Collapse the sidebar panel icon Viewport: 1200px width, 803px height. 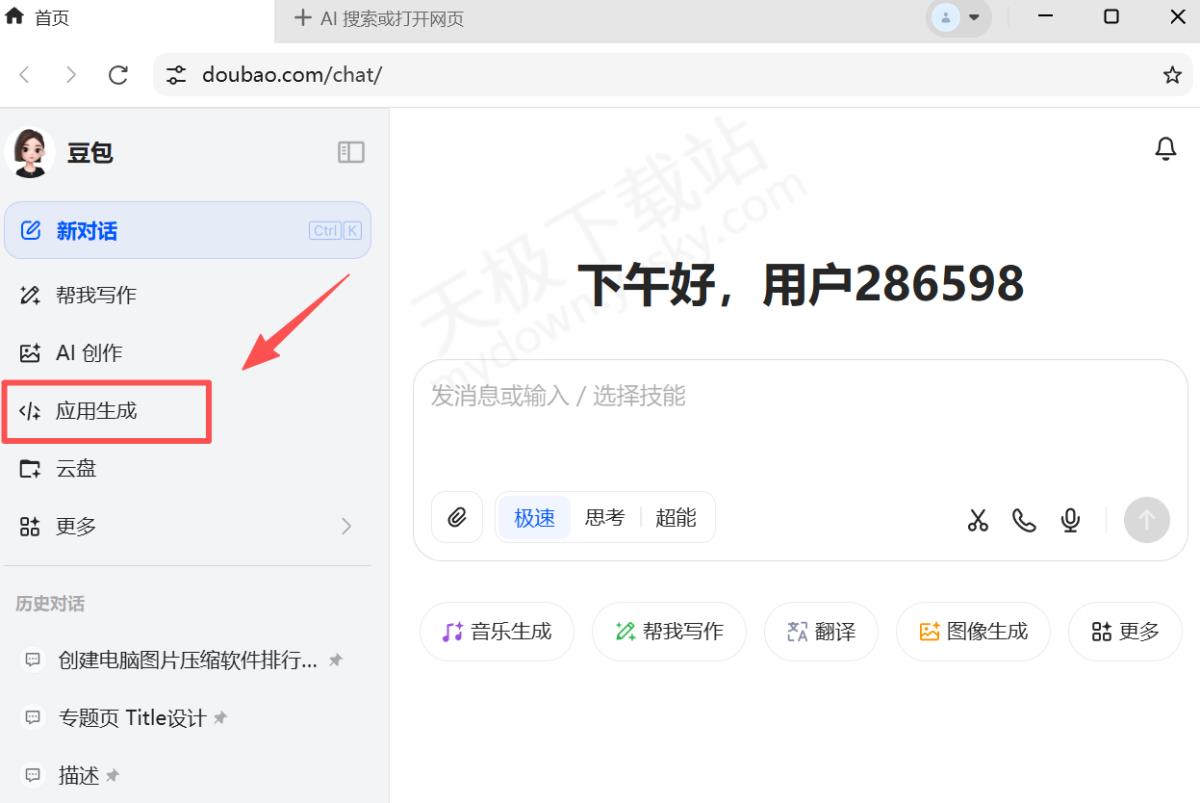click(351, 152)
